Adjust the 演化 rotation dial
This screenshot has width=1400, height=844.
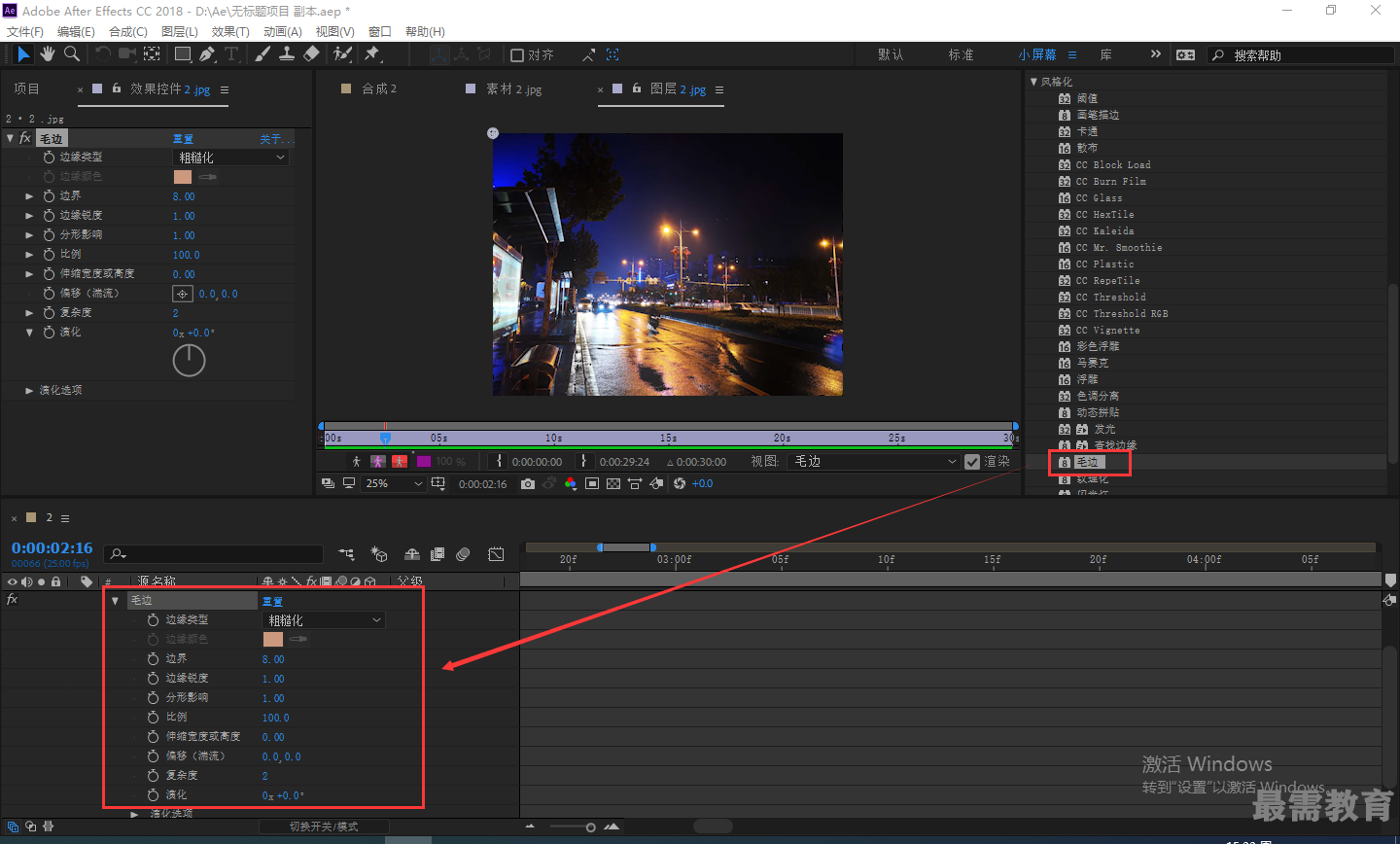[189, 361]
